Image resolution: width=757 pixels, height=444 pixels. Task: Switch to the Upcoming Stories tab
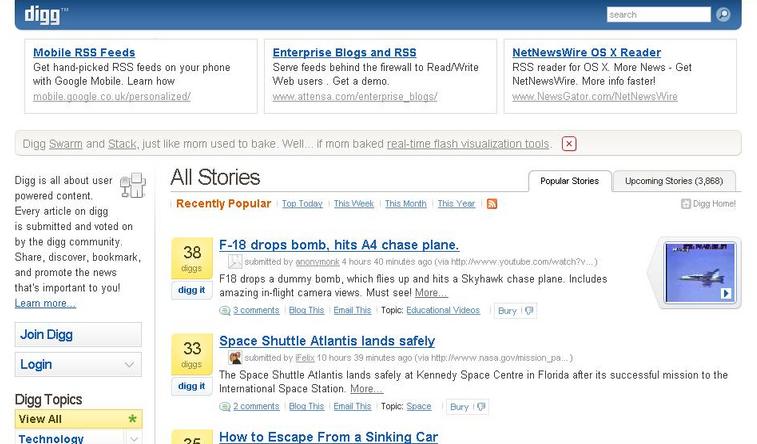tap(674, 181)
